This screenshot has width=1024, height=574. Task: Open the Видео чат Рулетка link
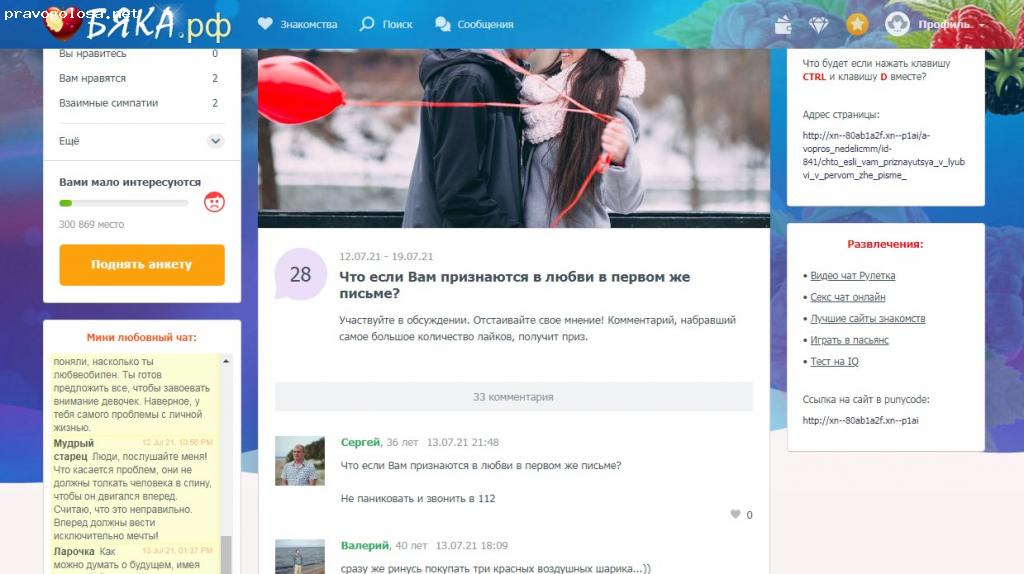point(852,276)
